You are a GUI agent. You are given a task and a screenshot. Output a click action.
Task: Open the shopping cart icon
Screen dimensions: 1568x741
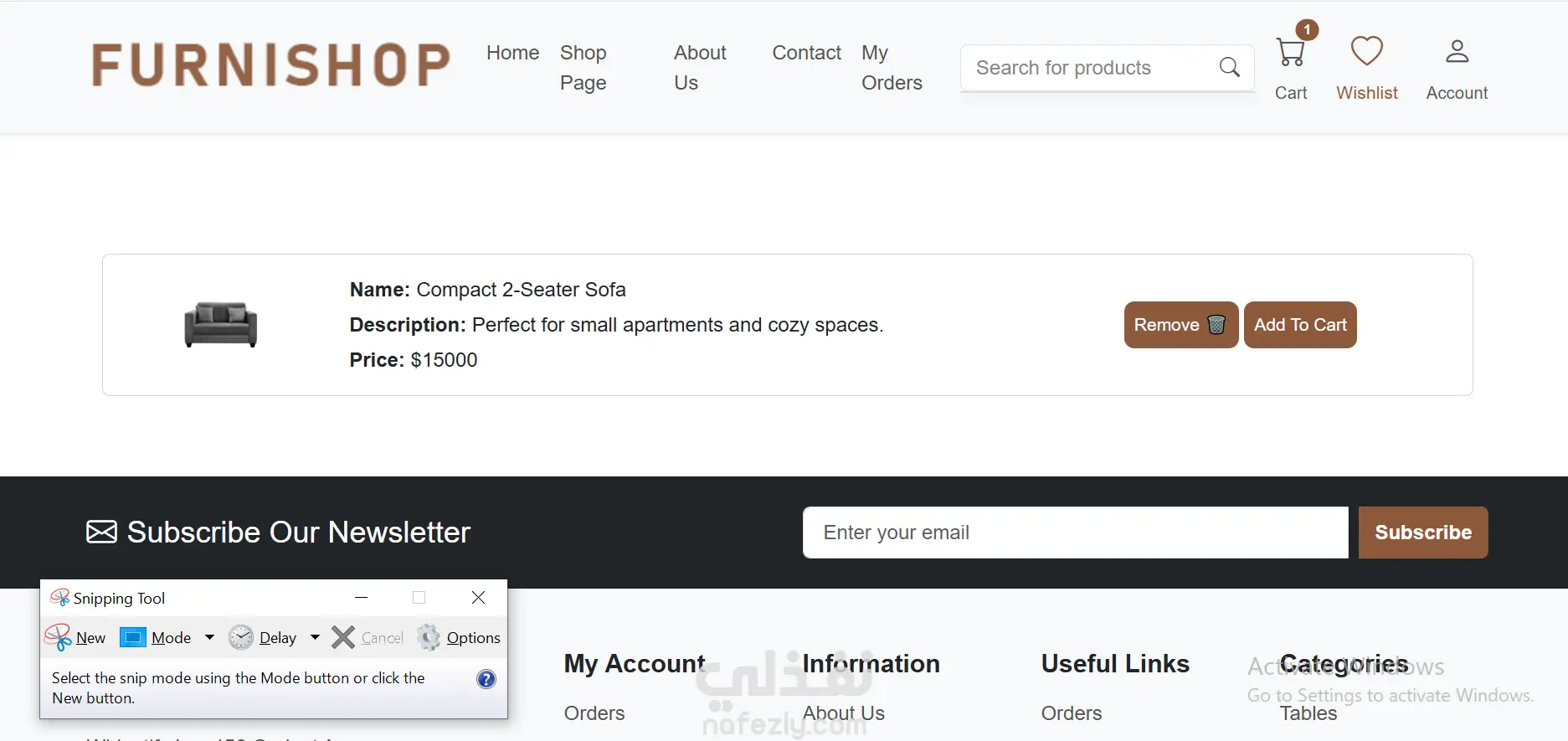coord(1290,53)
